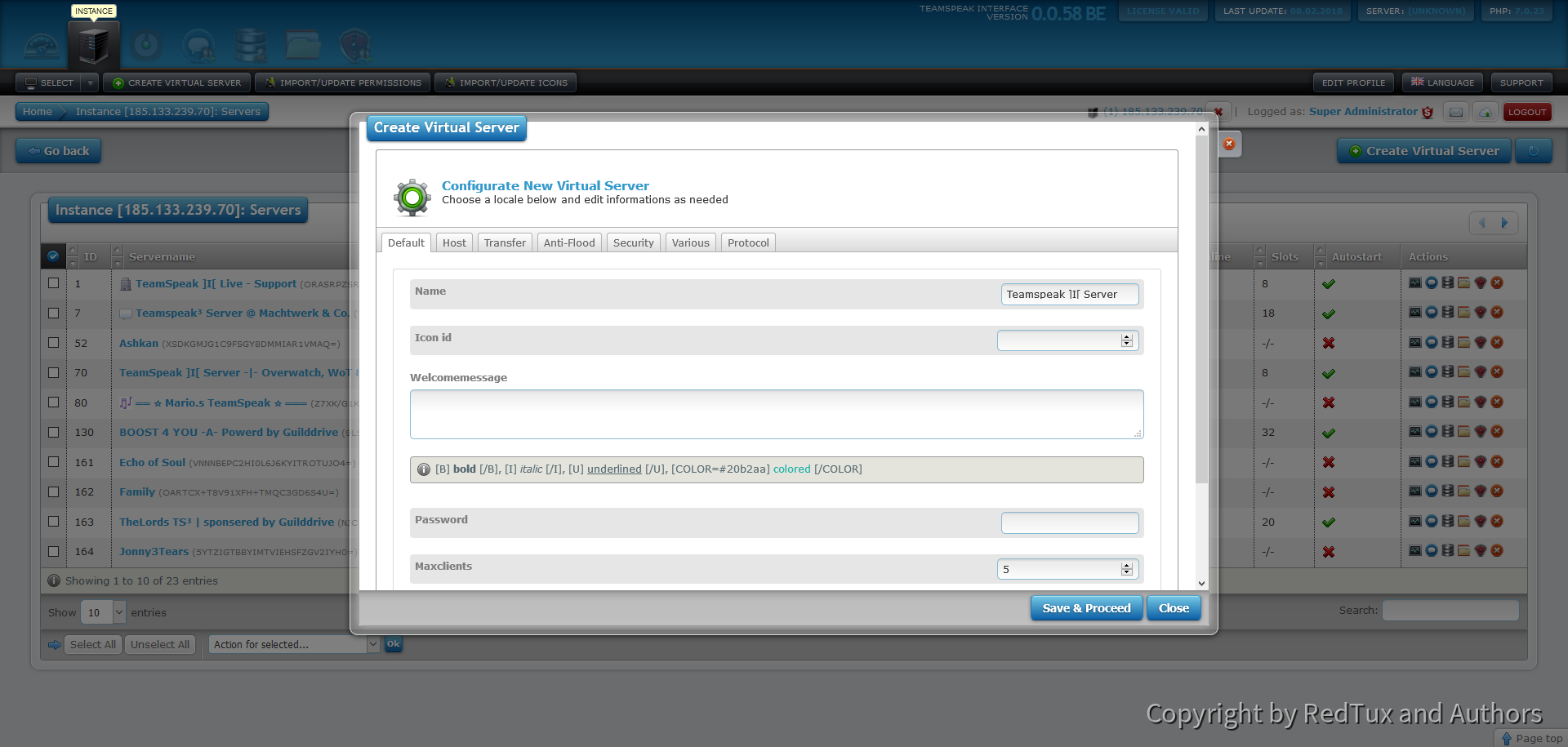This screenshot has width=1568, height=747.
Task: Click the orange close icon beside the dialog
Action: 1229,144
